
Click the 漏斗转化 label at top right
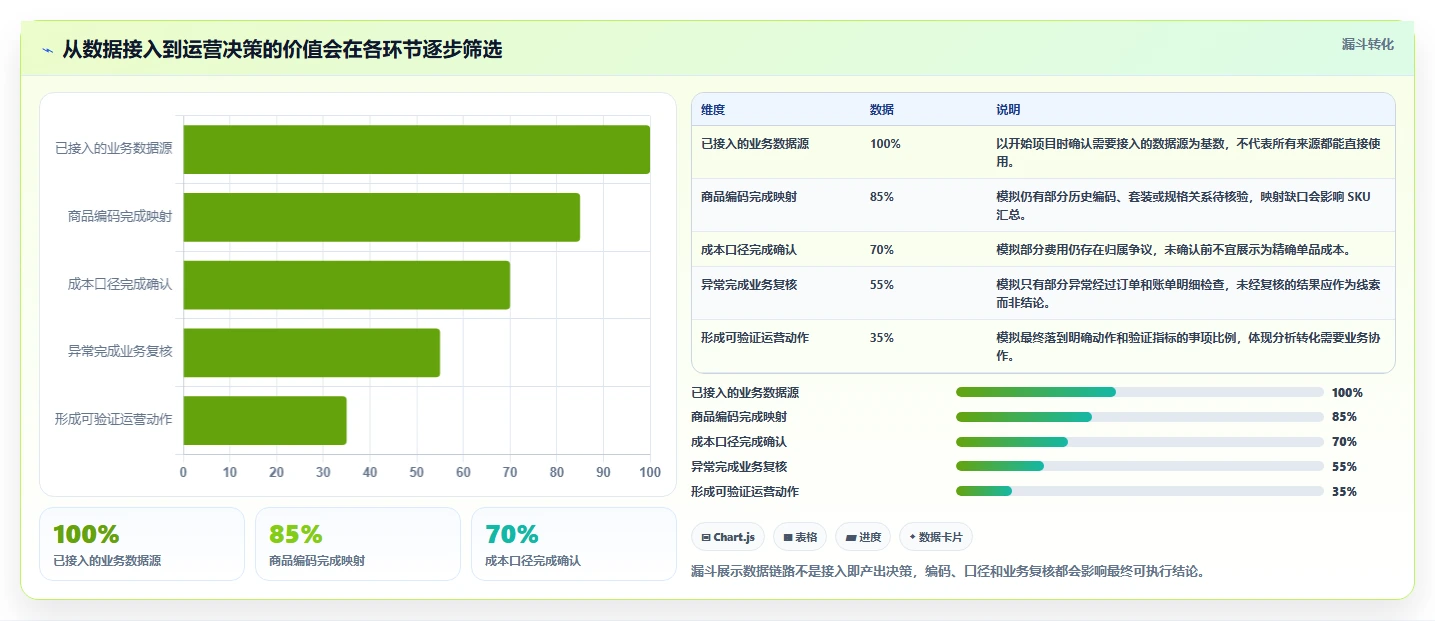[x=1367, y=44]
